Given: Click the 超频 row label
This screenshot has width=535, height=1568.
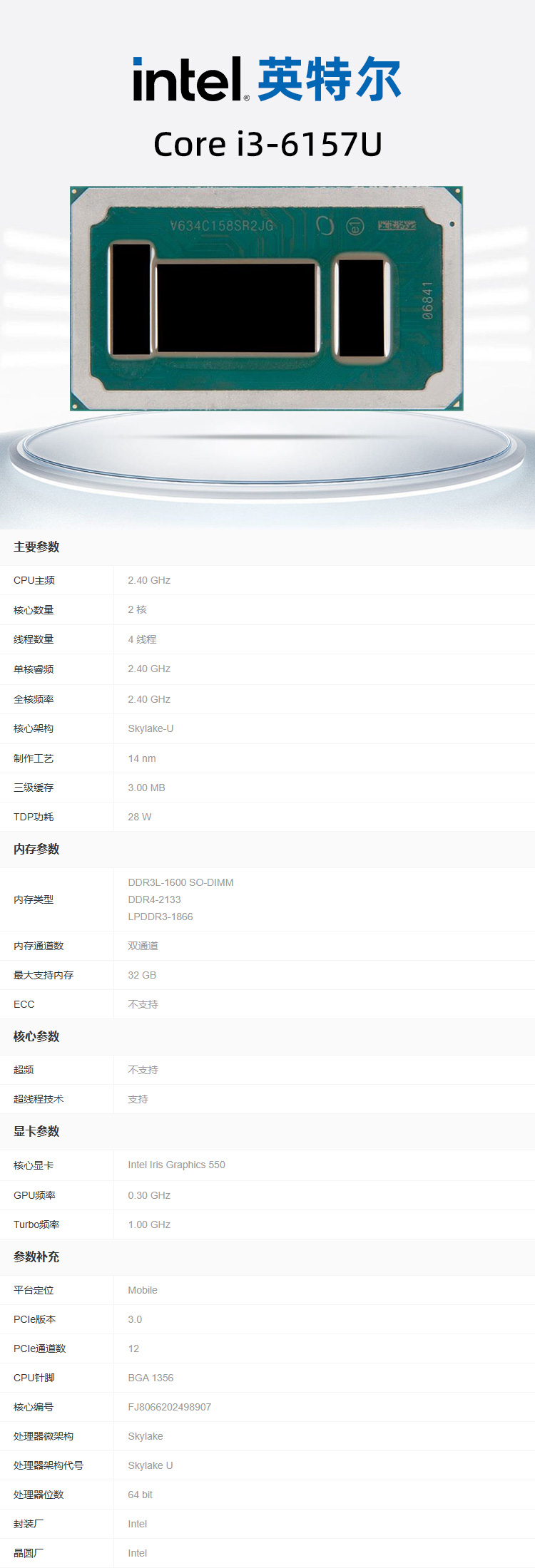Looking at the screenshot, I should point(24,1070).
